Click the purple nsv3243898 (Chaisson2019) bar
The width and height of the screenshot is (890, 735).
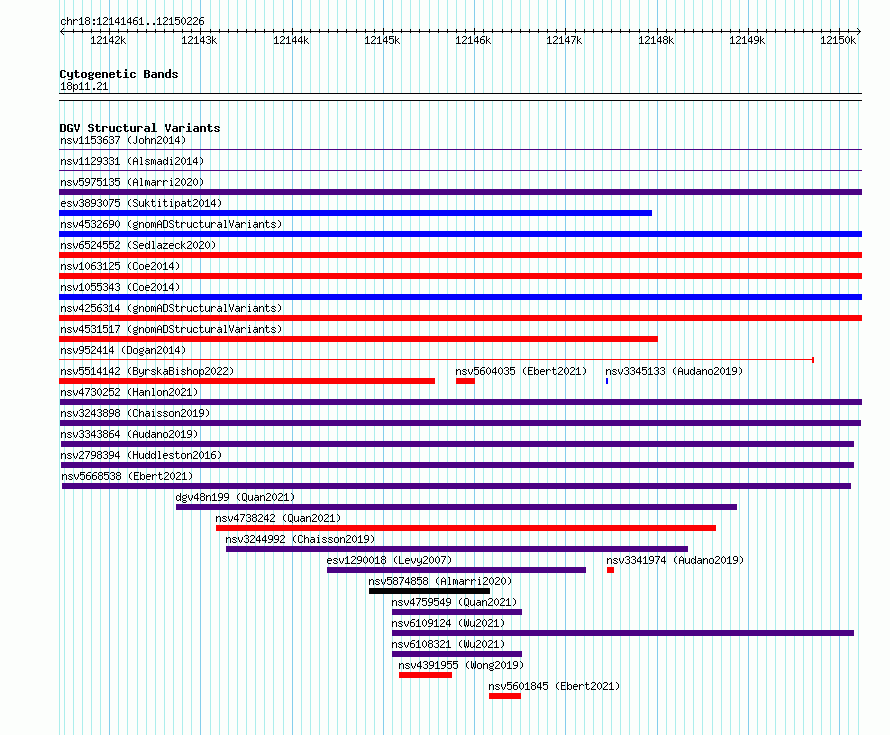point(460,423)
